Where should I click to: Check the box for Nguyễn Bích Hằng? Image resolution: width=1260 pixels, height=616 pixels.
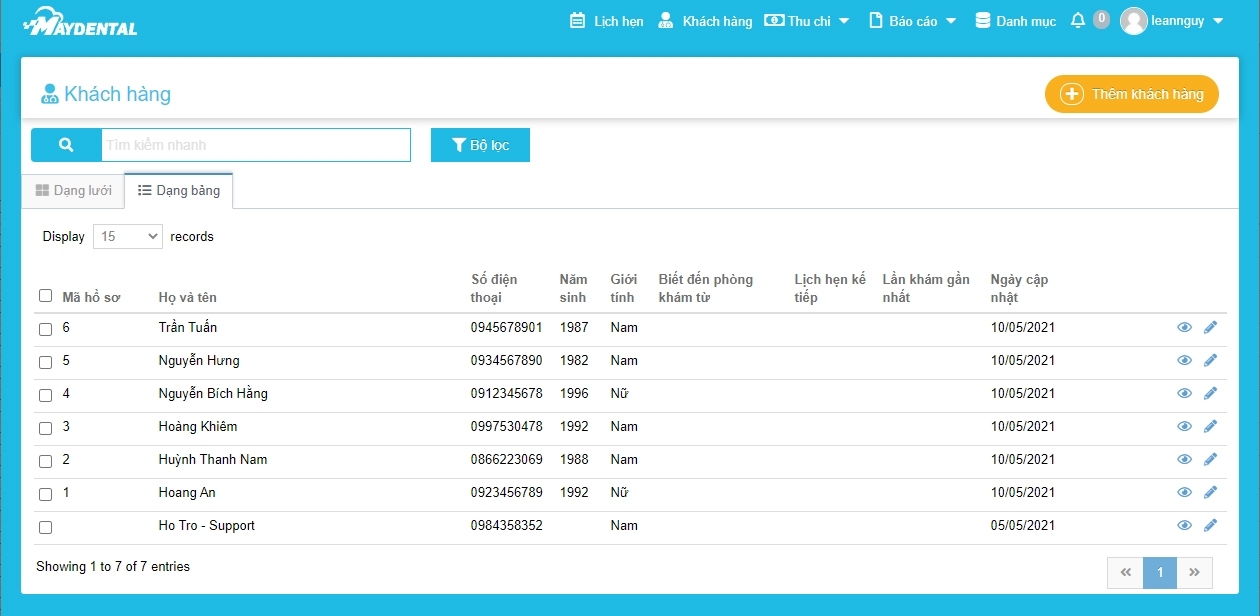(x=45, y=395)
